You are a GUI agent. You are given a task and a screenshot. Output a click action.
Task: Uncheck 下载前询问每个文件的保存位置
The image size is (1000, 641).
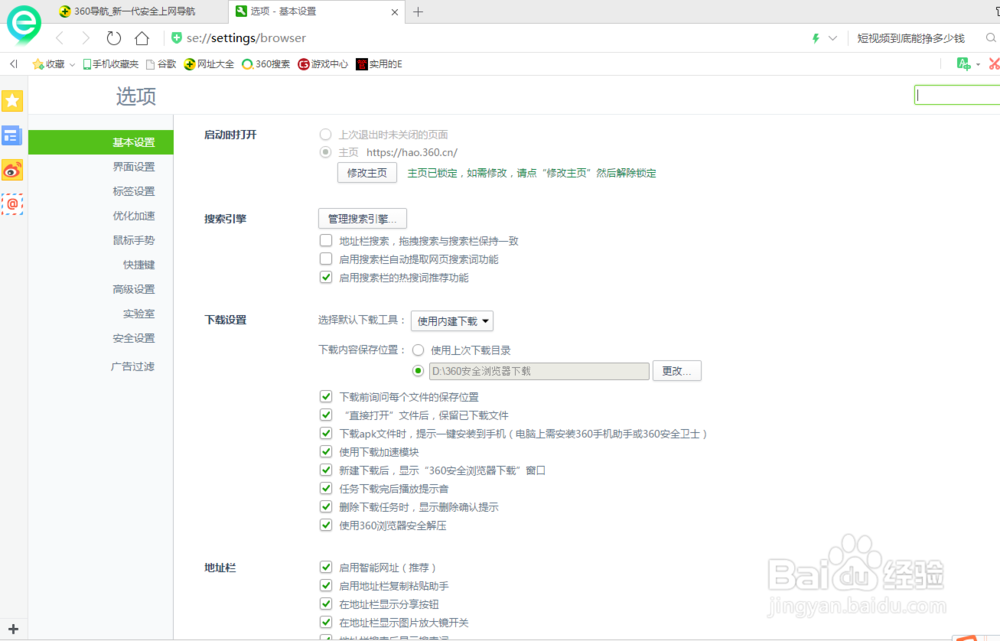tap(326, 397)
